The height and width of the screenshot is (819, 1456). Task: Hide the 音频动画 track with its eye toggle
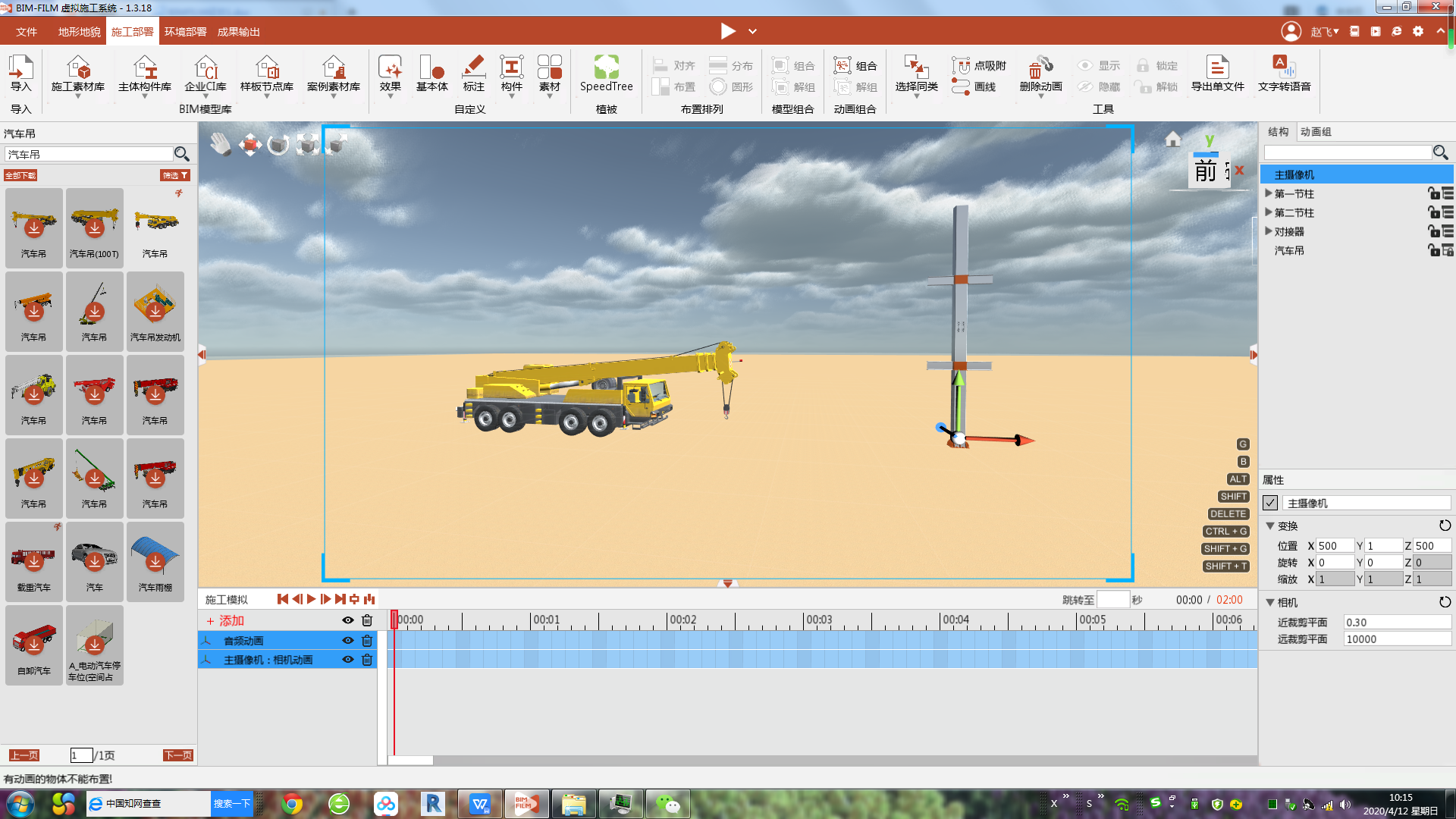[348, 640]
